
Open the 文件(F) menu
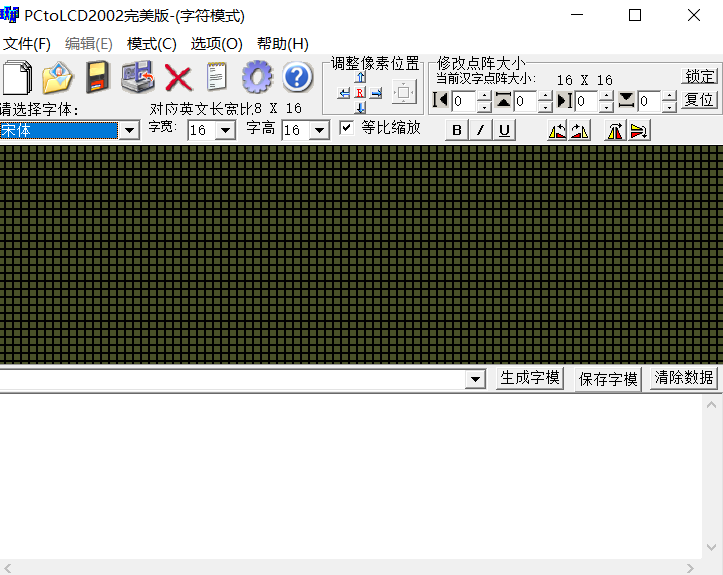pos(27,44)
